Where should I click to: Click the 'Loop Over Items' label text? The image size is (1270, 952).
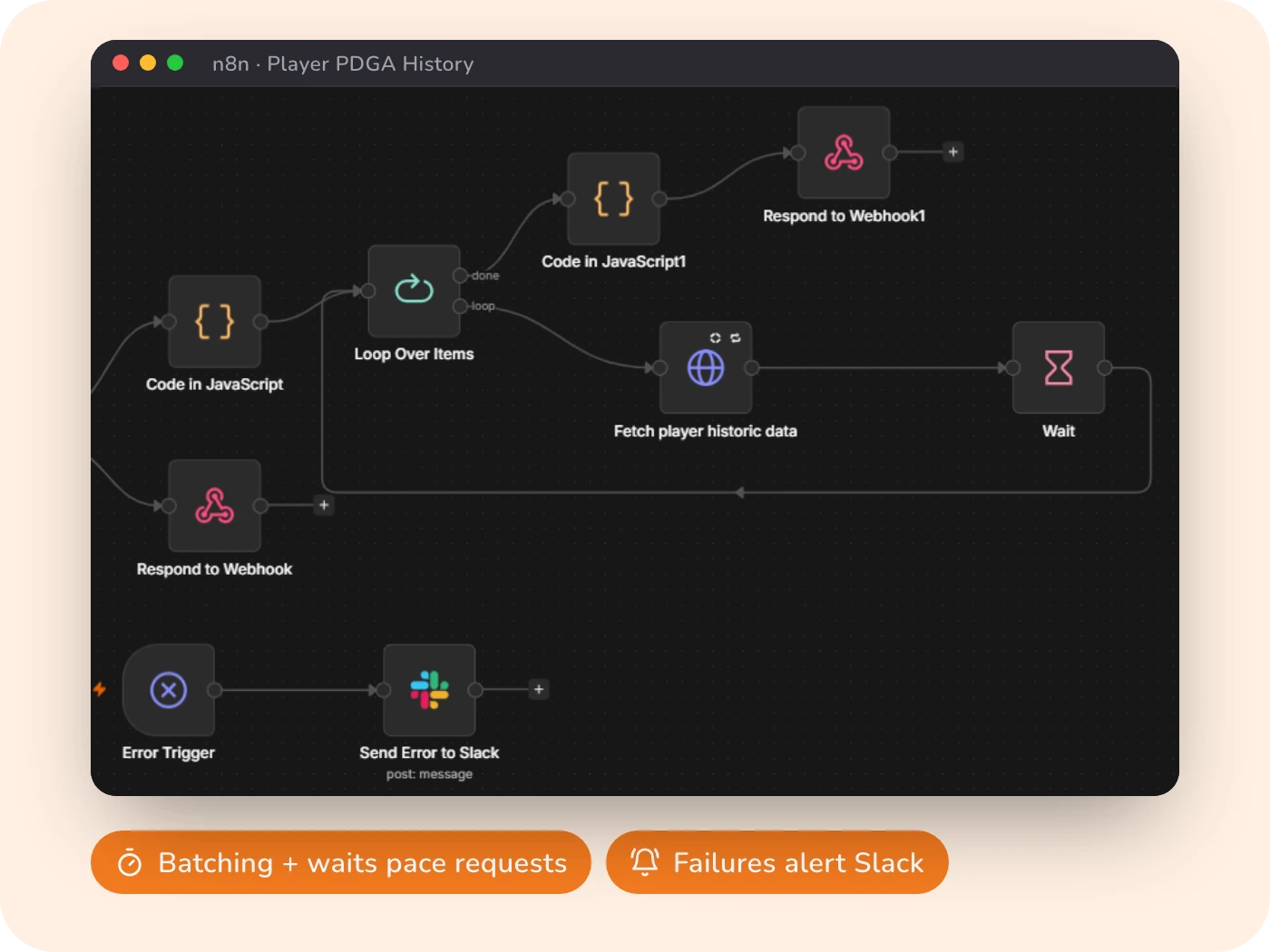coord(414,355)
